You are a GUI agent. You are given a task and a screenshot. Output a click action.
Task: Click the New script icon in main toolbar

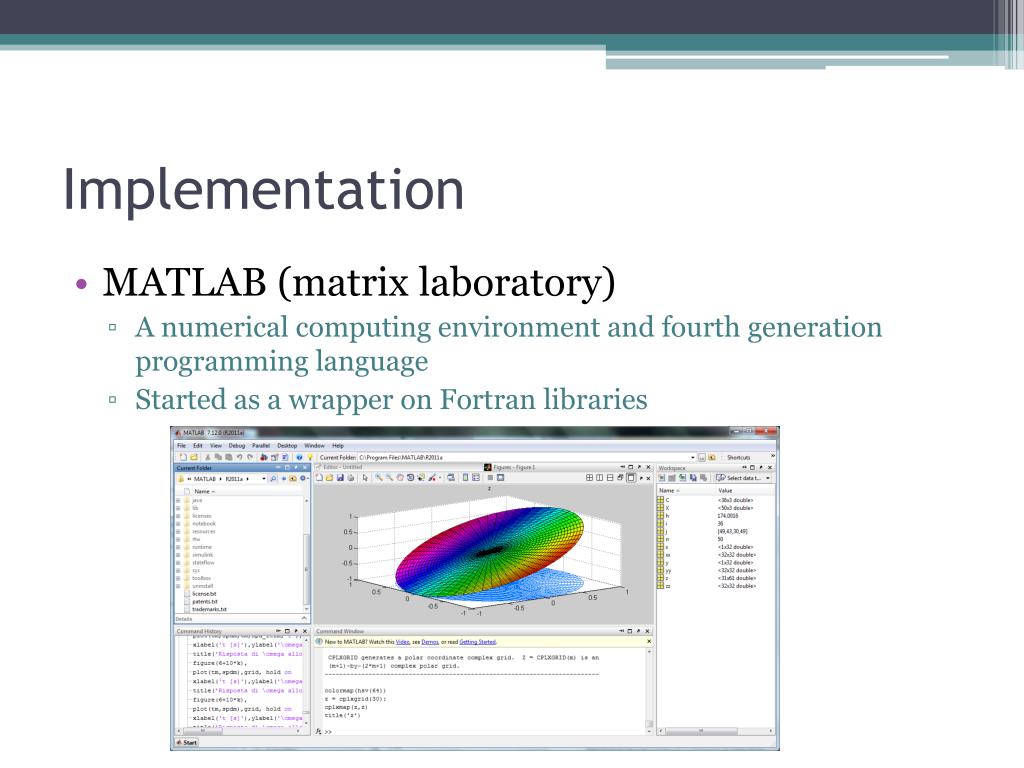tap(184, 457)
